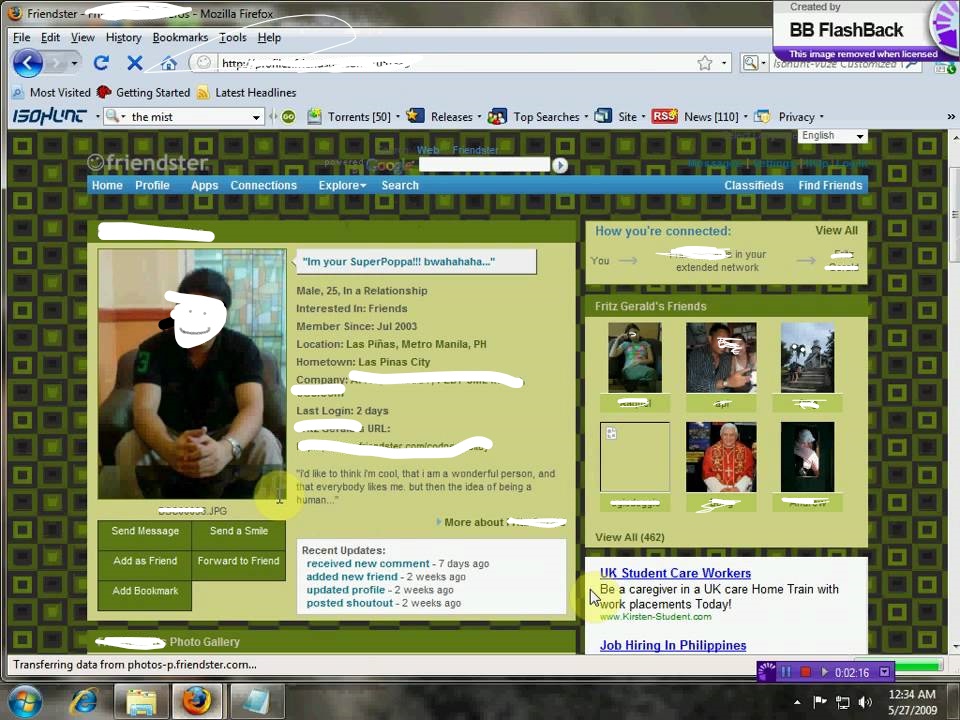Viewport: 960px width, 720px height.
Task: Open the Latest Headlines feed bookmark
Action: pos(247,92)
